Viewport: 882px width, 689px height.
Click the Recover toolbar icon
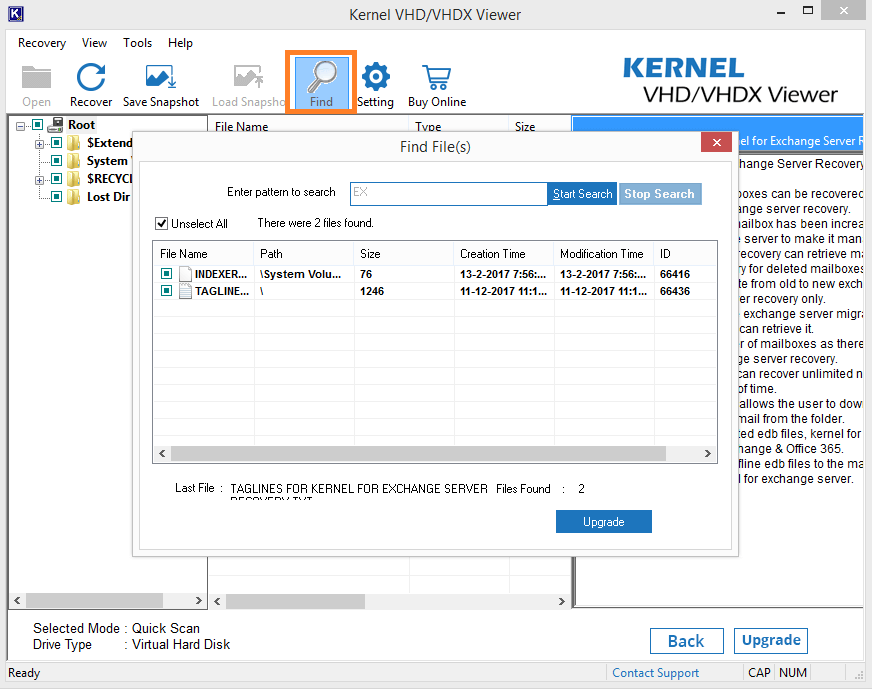click(91, 78)
